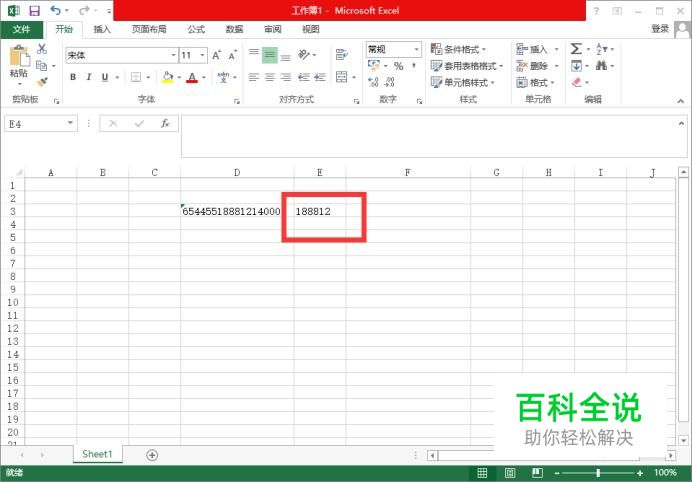The width and height of the screenshot is (692, 482).
Task: Click the Insert Function fx button
Action: point(165,124)
